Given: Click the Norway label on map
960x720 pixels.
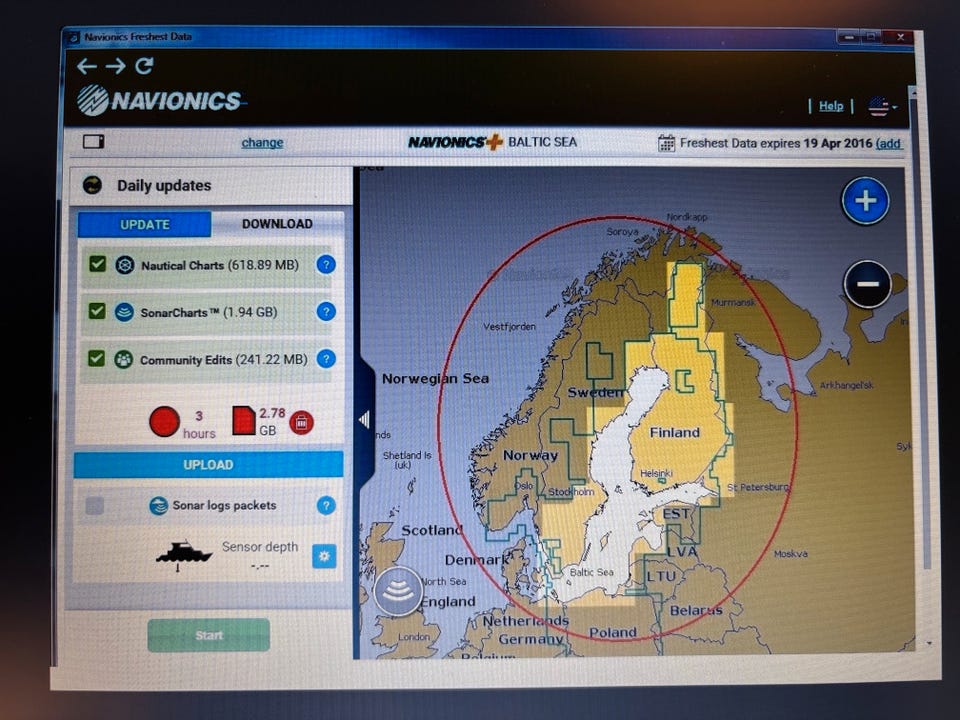Looking at the screenshot, I should click(x=530, y=456).
